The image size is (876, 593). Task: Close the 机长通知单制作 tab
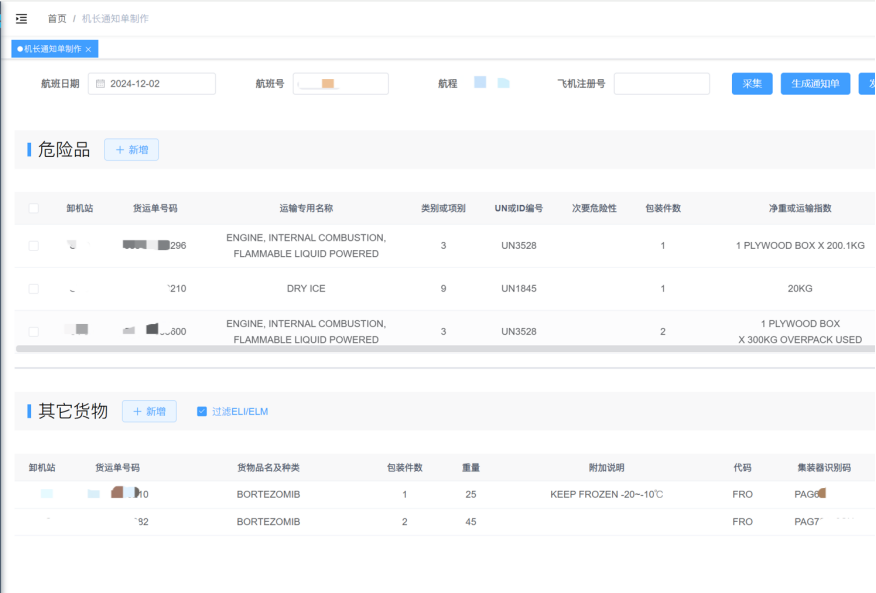coord(88,49)
